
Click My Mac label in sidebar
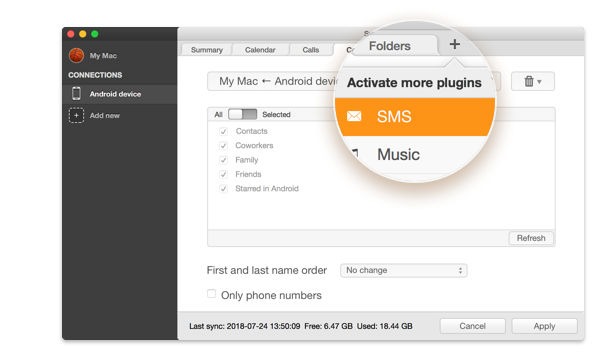click(103, 55)
